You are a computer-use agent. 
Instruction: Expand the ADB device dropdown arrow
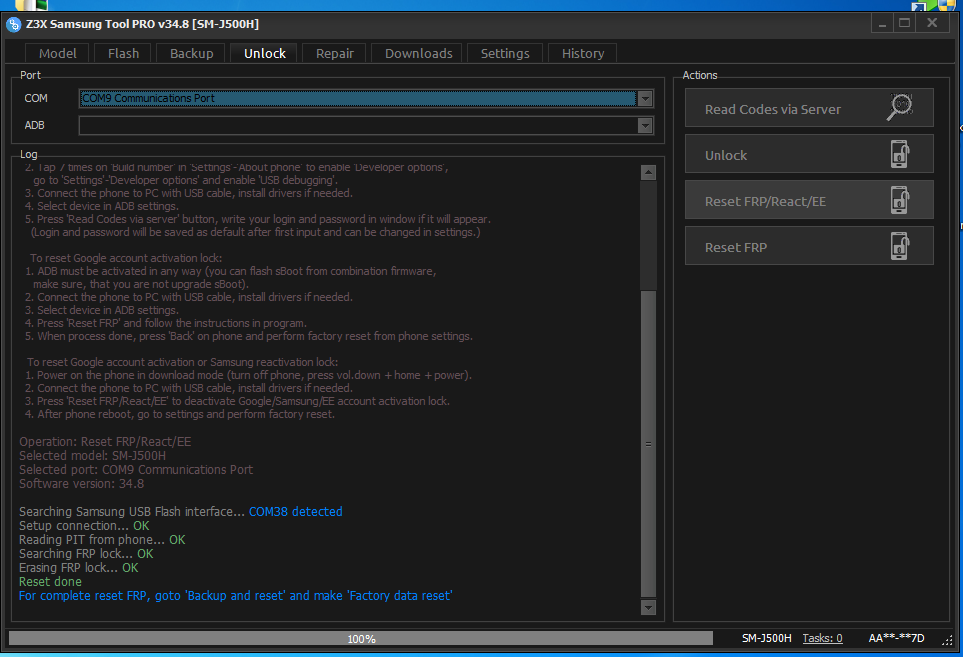pos(645,125)
